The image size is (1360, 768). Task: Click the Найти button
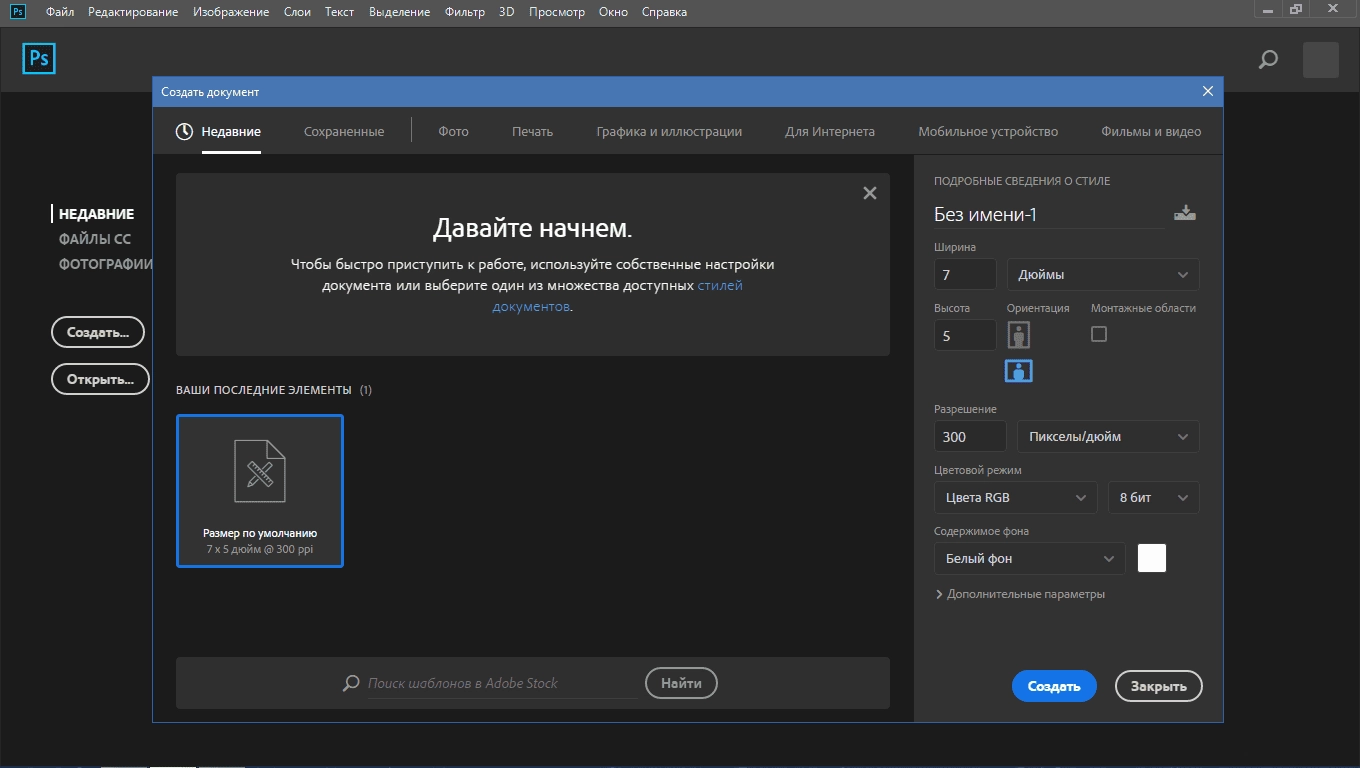click(x=681, y=683)
